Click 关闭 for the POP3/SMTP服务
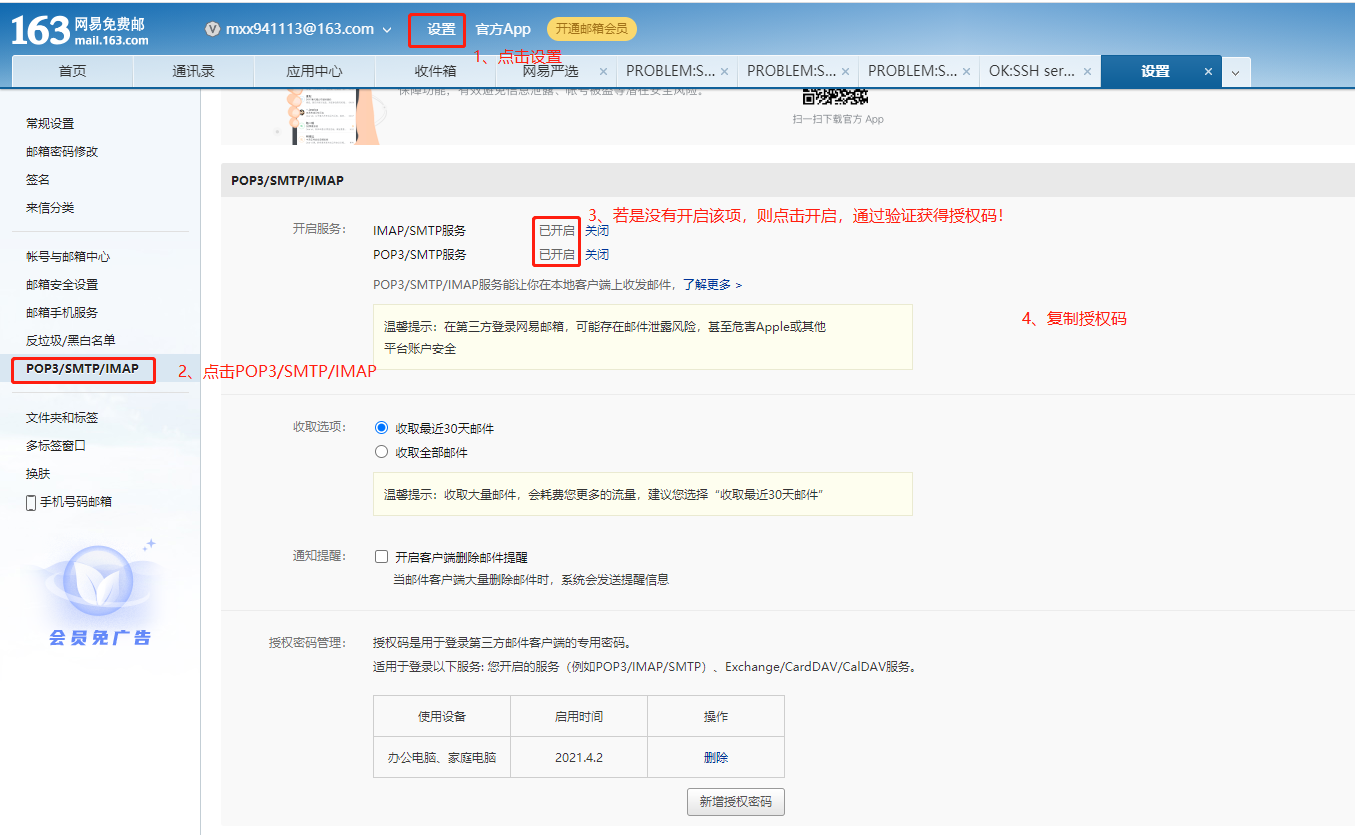 pos(597,255)
